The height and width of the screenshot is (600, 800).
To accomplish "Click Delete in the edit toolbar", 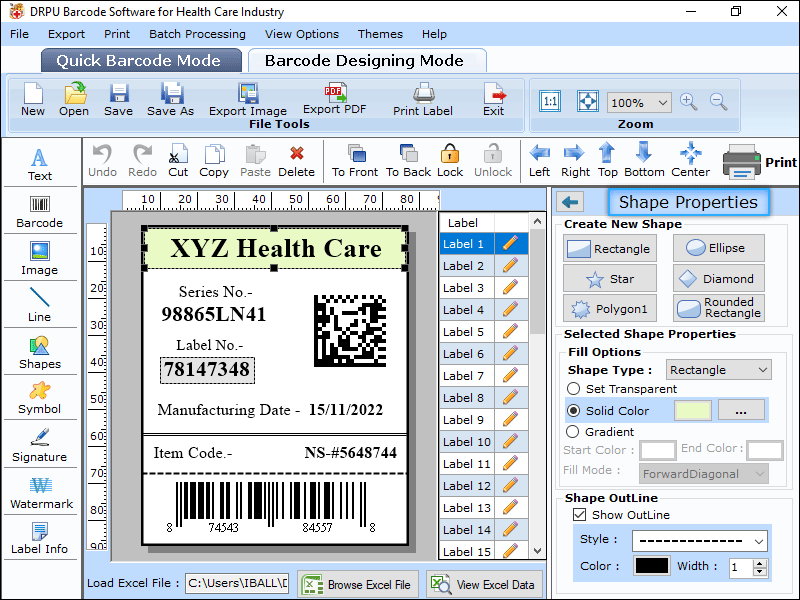I will point(296,161).
